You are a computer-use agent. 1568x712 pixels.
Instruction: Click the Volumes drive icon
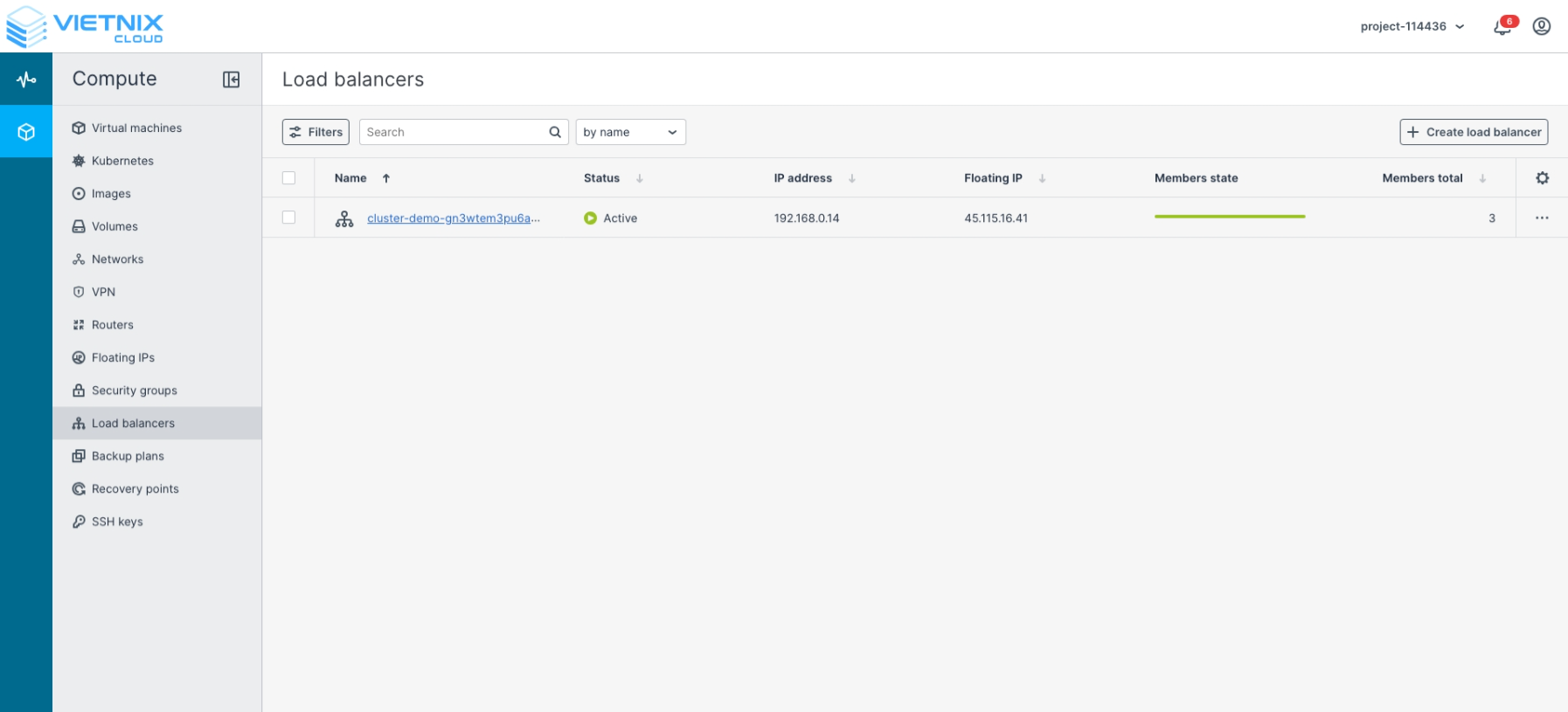point(79,226)
